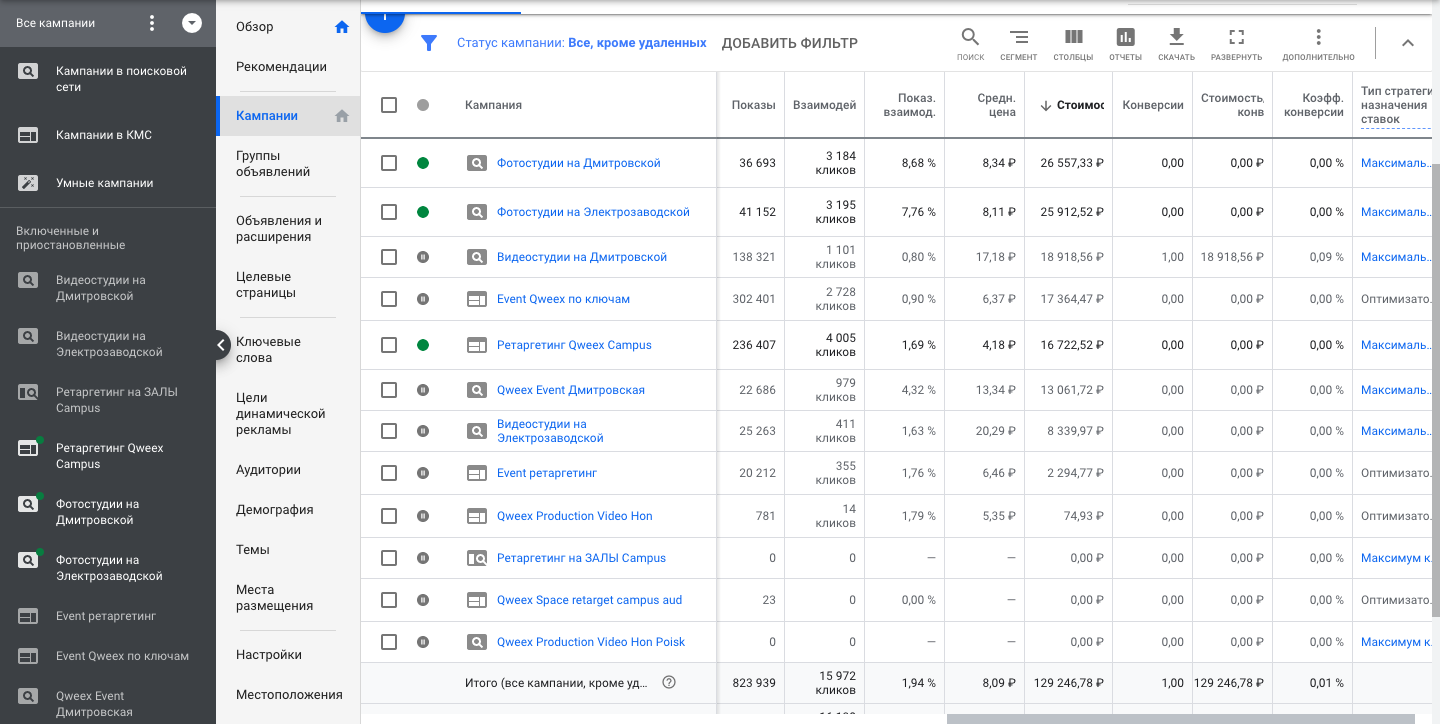This screenshot has width=1440, height=724.
Task: Click display icon of Кампании в КМС
Action: pyautogui.click(x=28, y=135)
